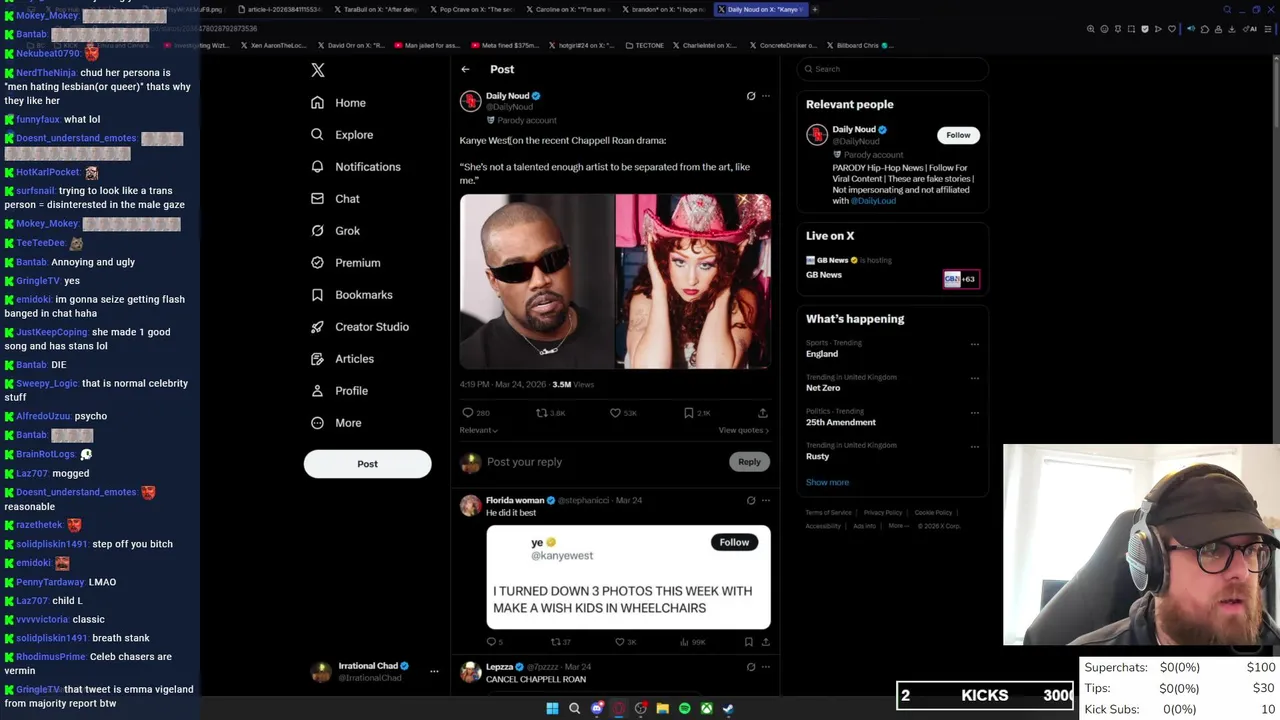This screenshot has width=1280, height=720.
Task: Open Chat in X sidebar
Action: [335, 199]
